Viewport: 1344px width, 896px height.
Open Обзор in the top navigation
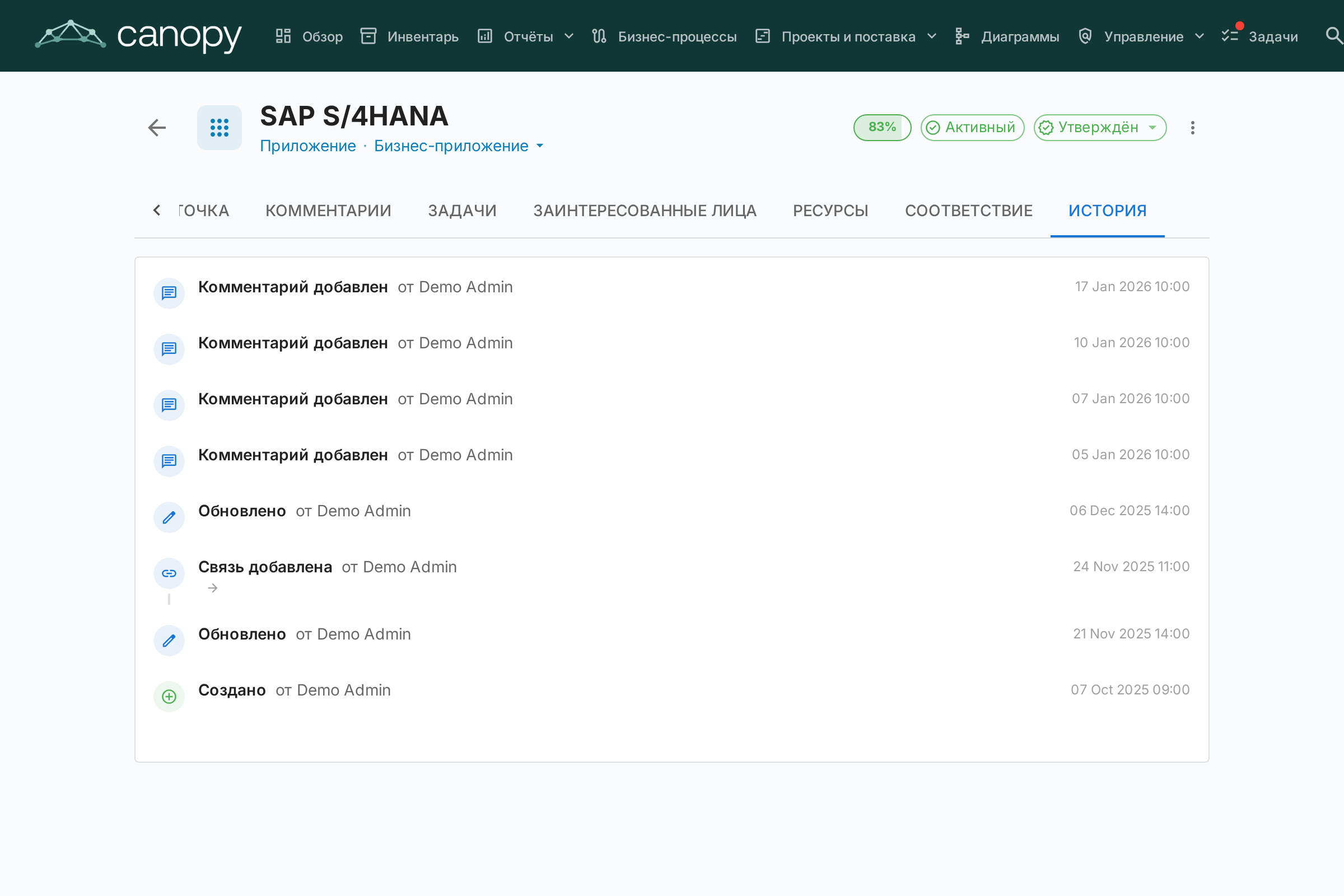tap(309, 36)
